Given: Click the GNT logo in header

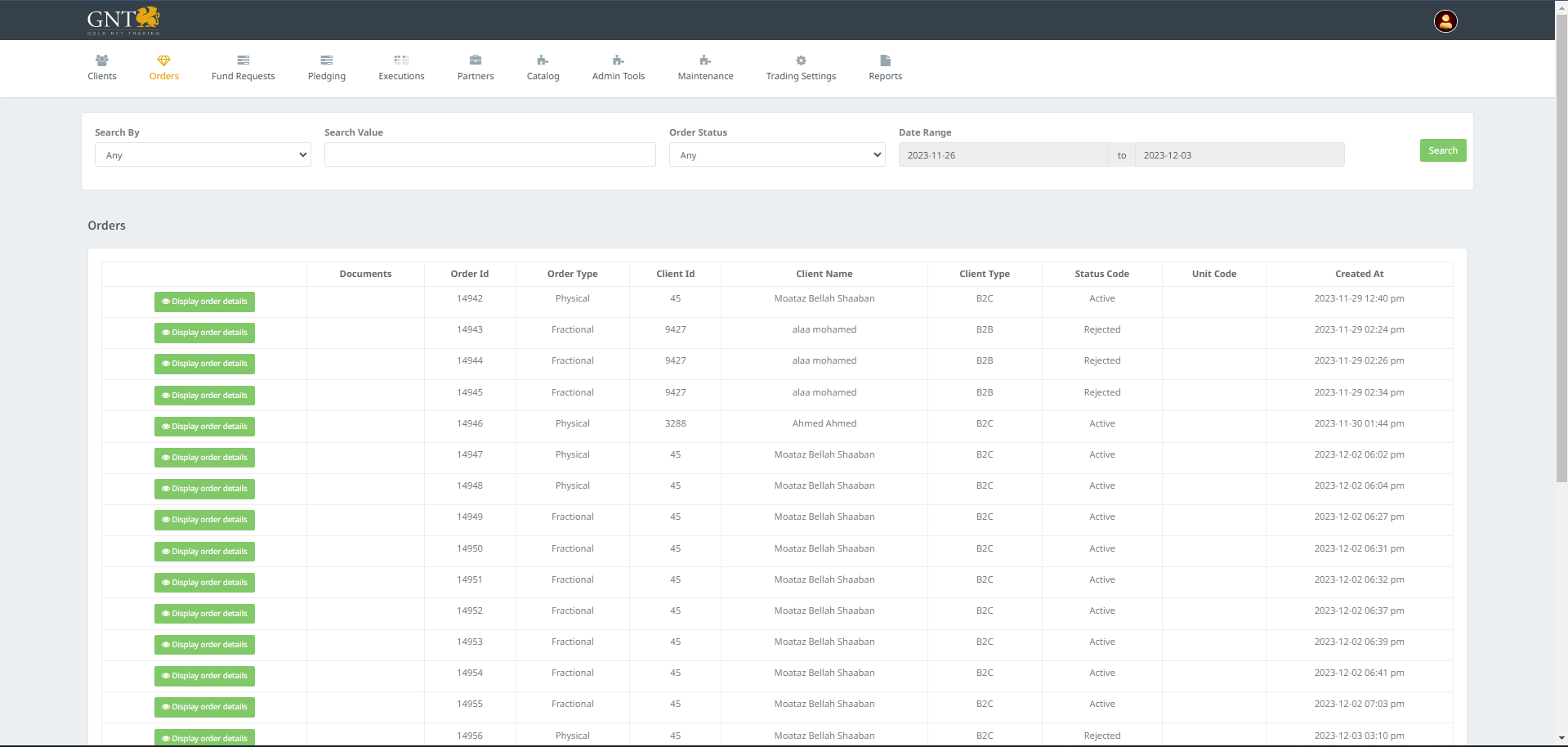Looking at the screenshot, I should (123, 20).
